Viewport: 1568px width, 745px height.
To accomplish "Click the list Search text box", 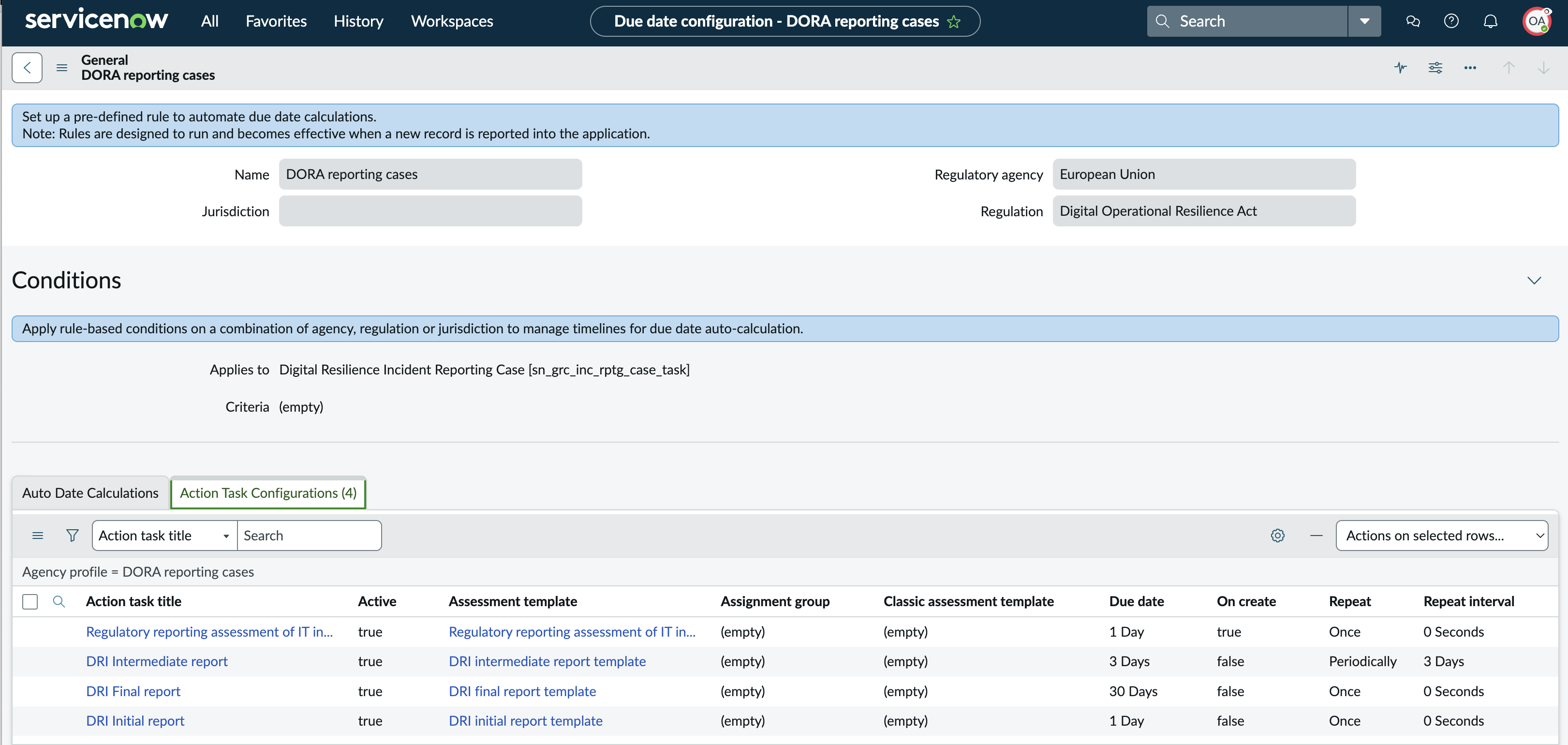I will point(309,536).
